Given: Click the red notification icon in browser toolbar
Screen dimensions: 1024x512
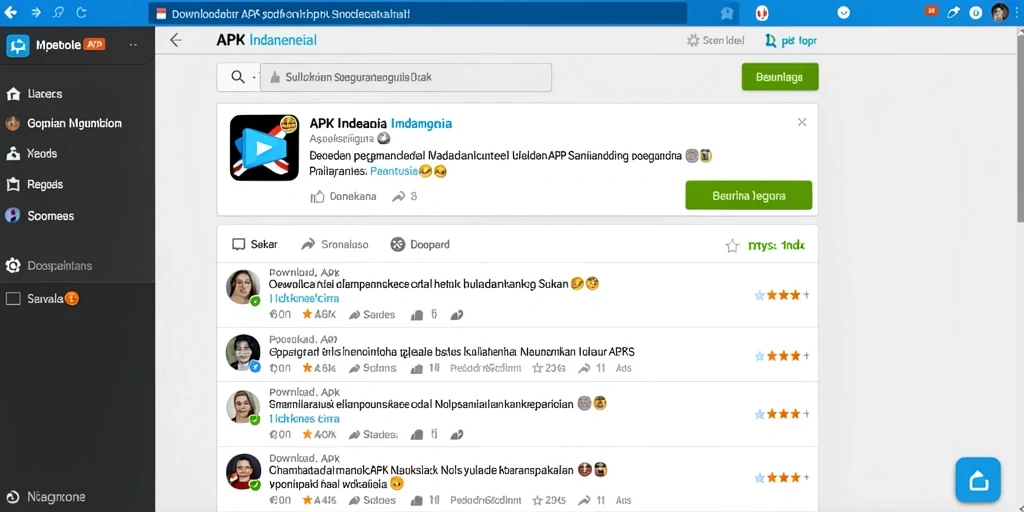Looking at the screenshot, I should 931,12.
